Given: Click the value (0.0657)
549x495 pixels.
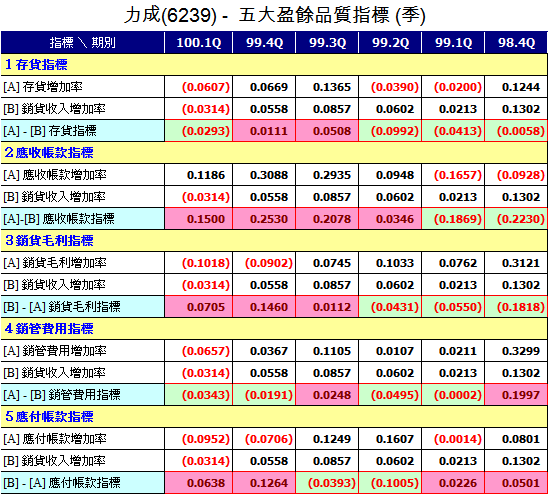Looking at the screenshot, I should click(x=206, y=351).
